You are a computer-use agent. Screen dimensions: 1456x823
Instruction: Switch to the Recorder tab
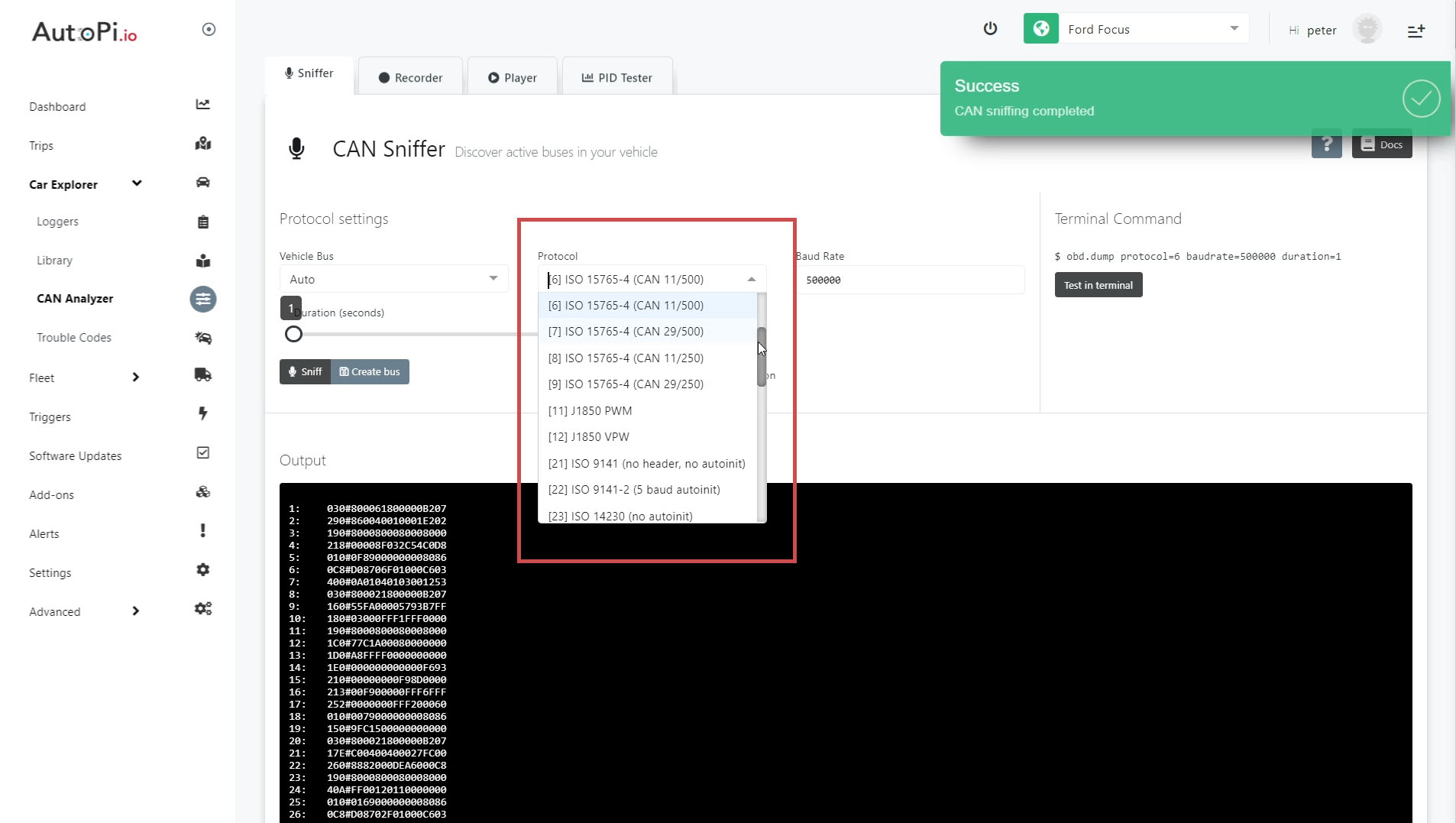(410, 78)
